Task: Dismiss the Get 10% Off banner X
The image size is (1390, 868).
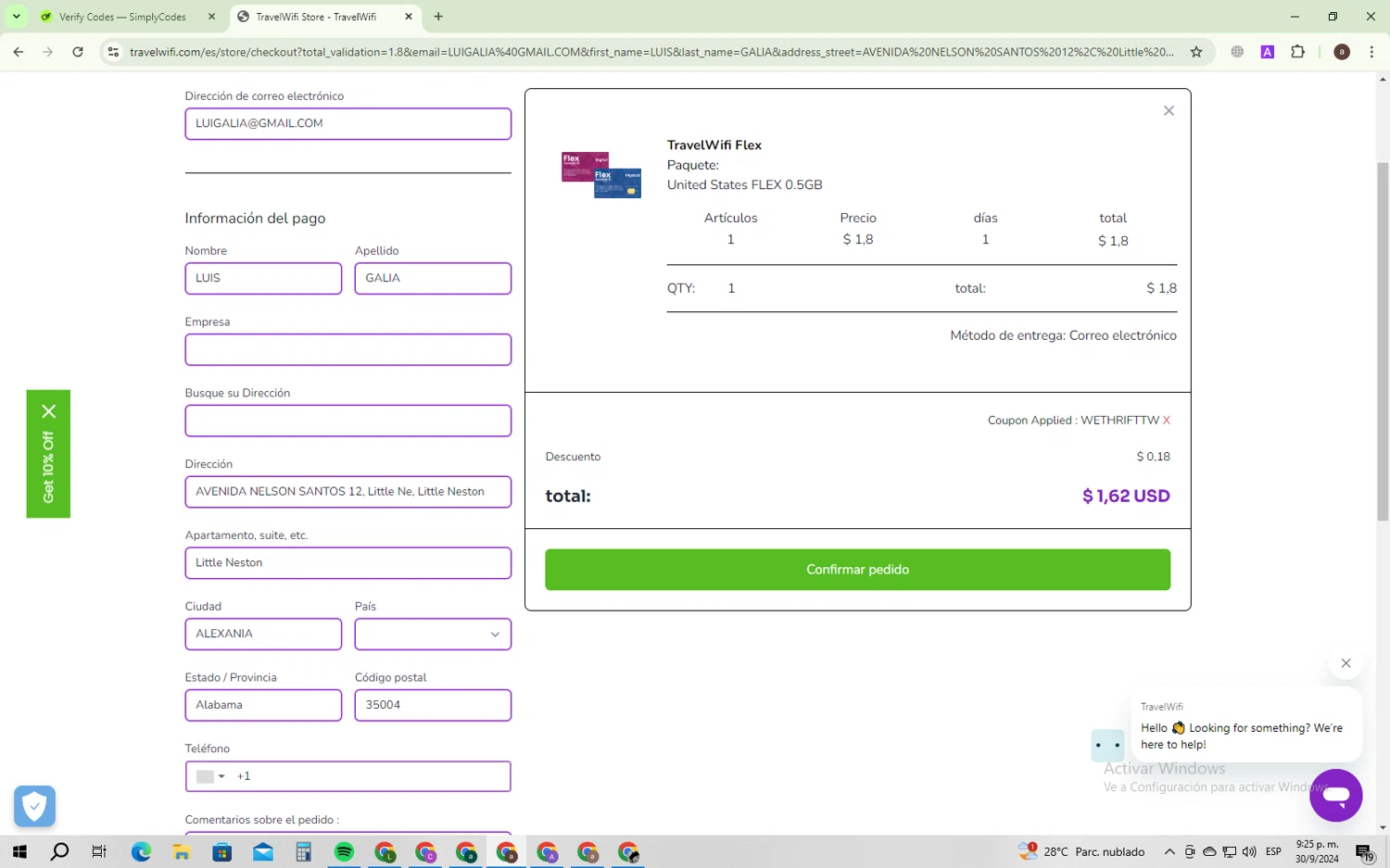Action: pos(49,411)
